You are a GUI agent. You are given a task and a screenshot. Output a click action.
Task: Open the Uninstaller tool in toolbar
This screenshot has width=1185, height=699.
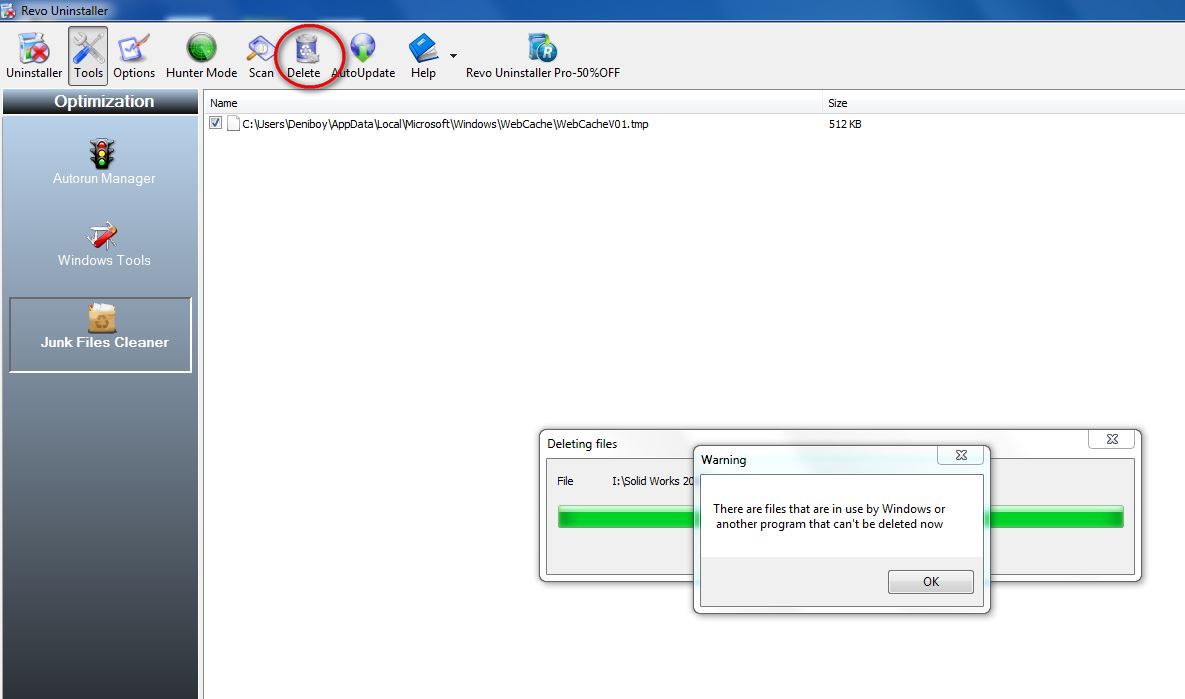point(34,55)
